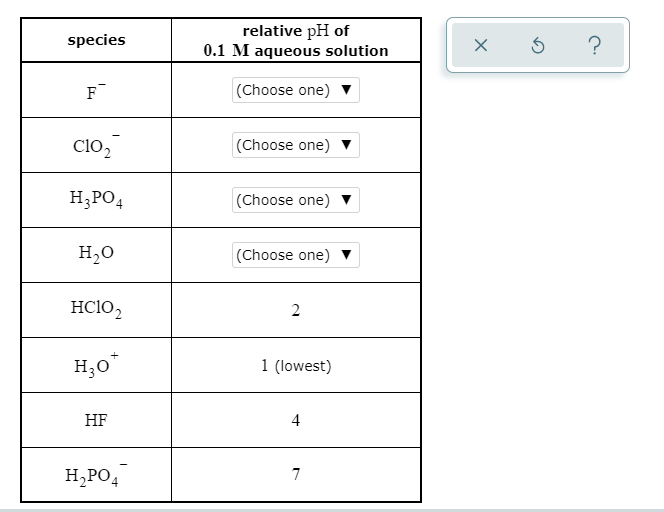Viewport: 664px width, 512px height.
Task: Click the circular undo reset icon
Action: [538, 45]
